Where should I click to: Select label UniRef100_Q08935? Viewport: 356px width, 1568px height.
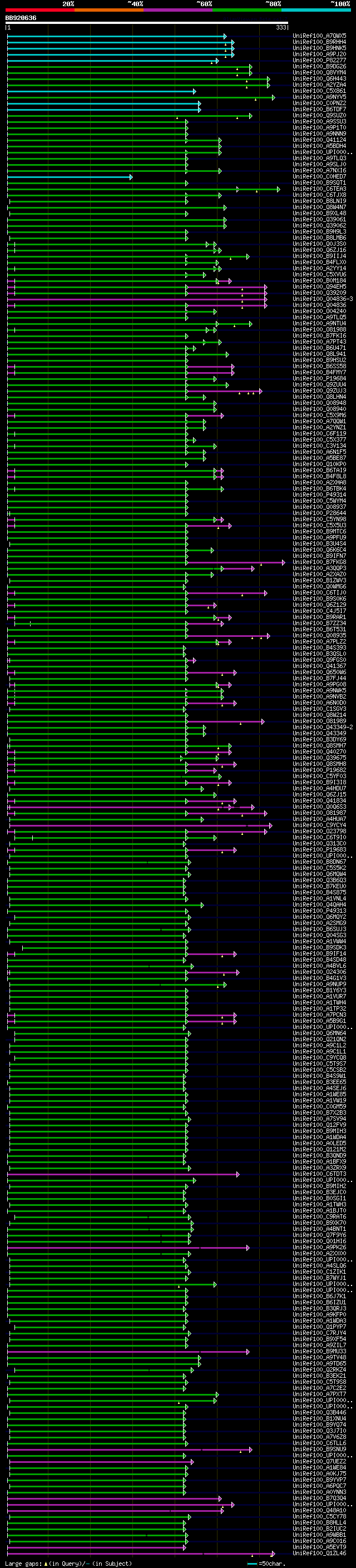click(319, 635)
